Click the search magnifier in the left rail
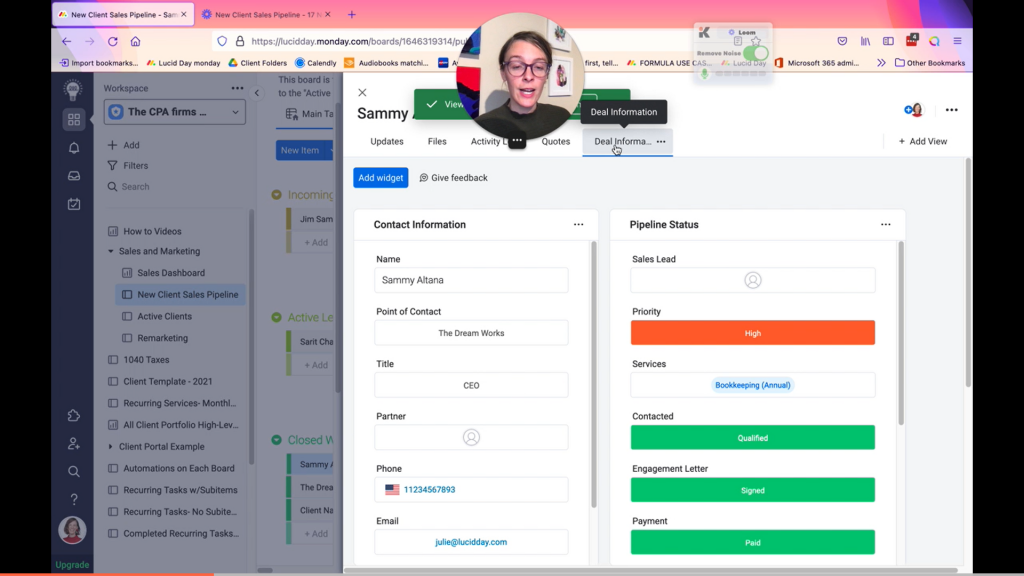 pos(74,472)
